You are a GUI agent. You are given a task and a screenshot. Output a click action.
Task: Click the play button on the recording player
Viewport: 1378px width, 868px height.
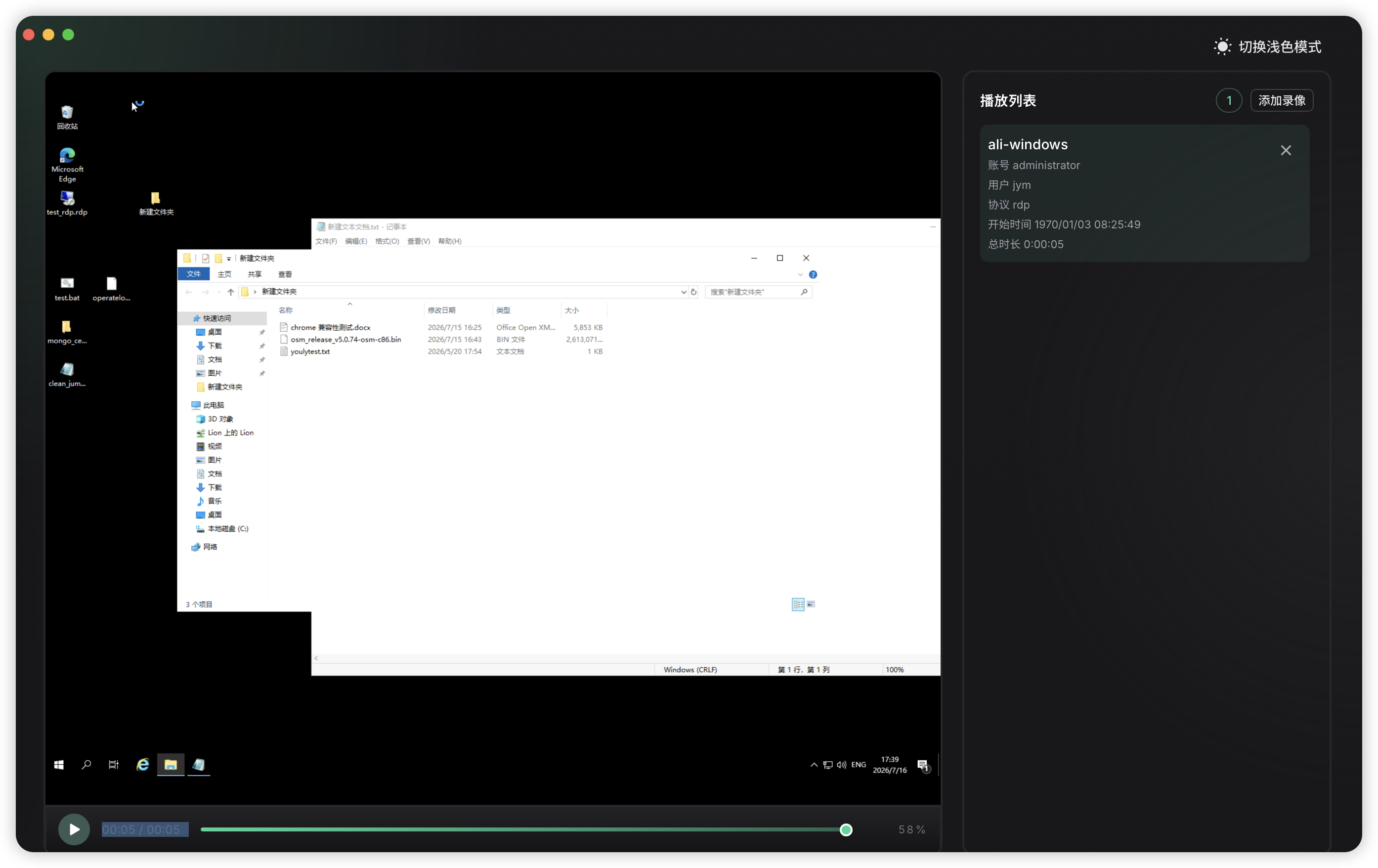[x=74, y=829]
